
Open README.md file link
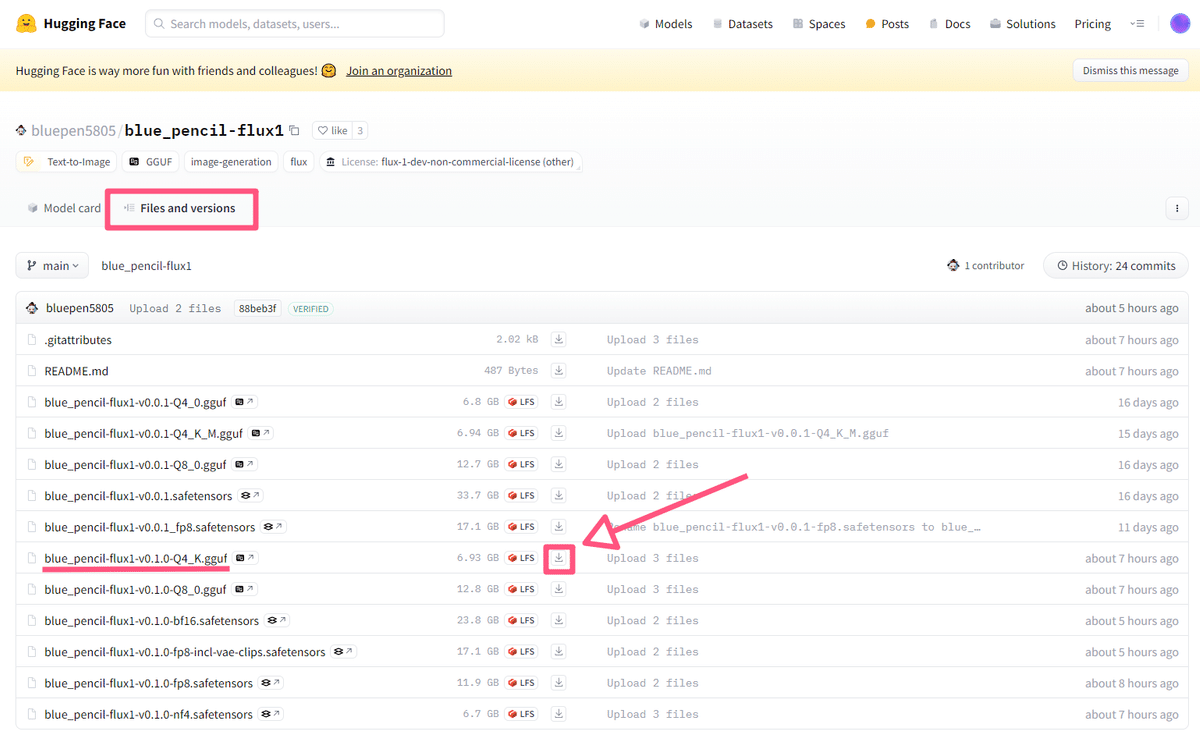coord(76,371)
